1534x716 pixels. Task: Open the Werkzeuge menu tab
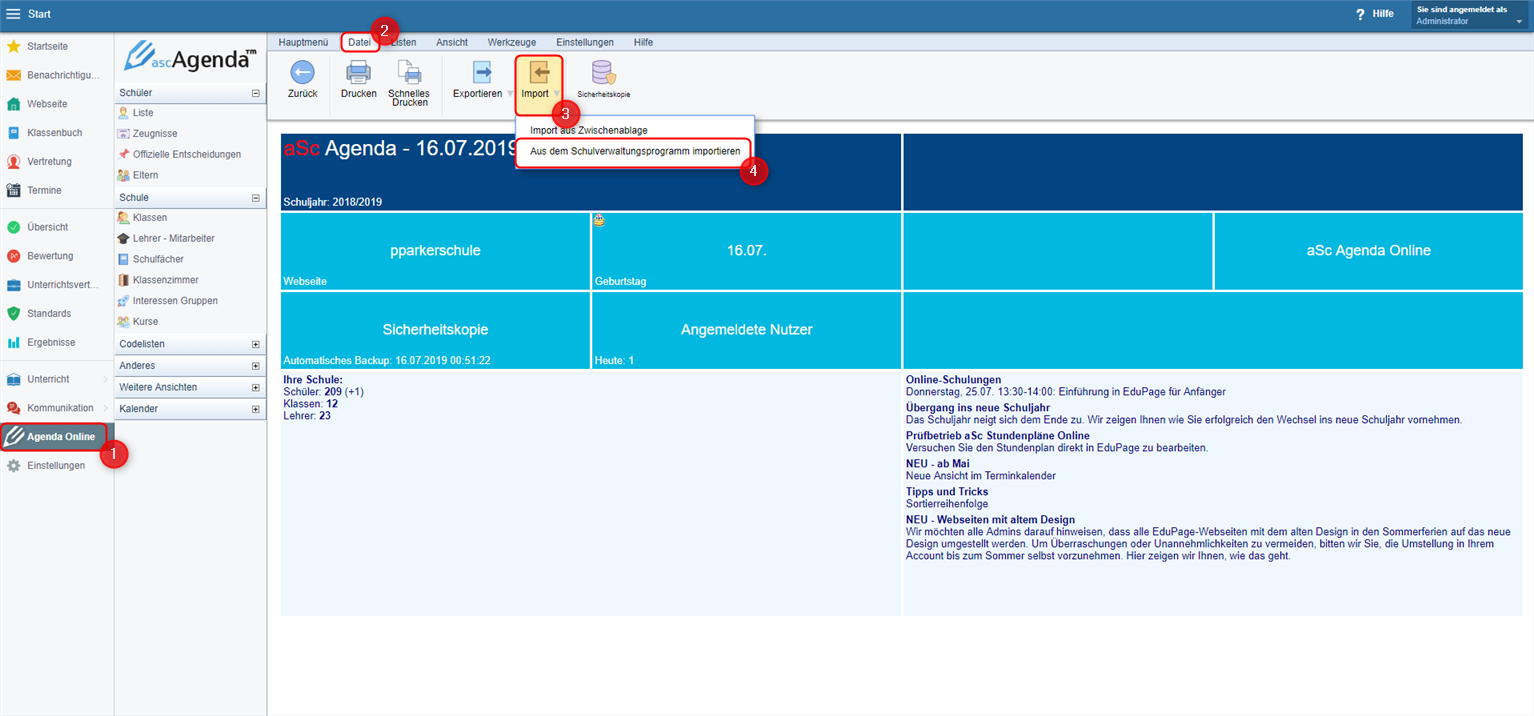pos(512,43)
